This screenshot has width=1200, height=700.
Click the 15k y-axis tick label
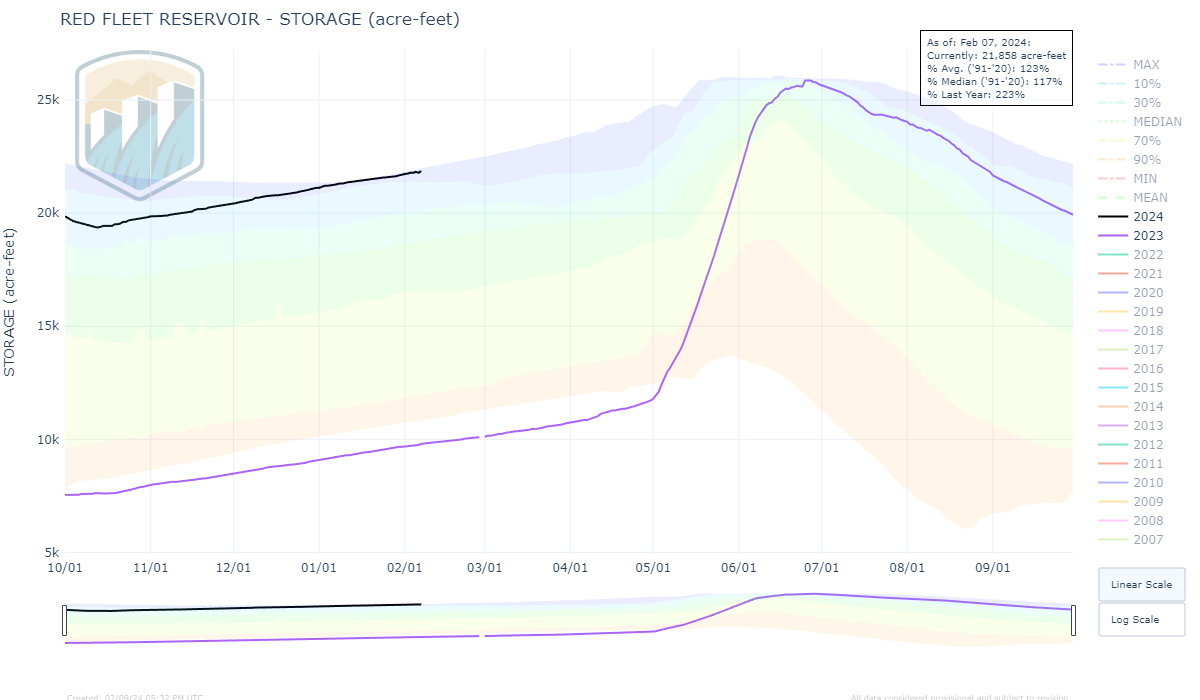(x=49, y=326)
